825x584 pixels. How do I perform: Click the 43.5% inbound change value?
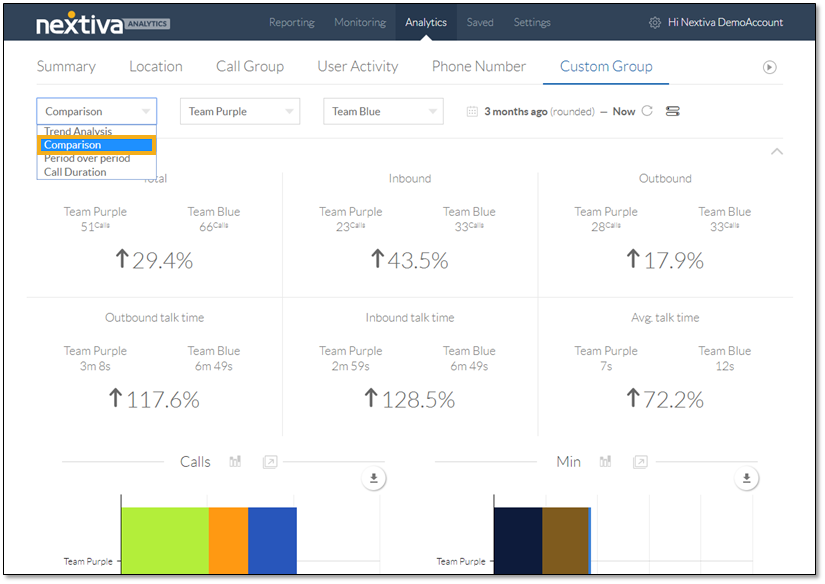point(410,260)
